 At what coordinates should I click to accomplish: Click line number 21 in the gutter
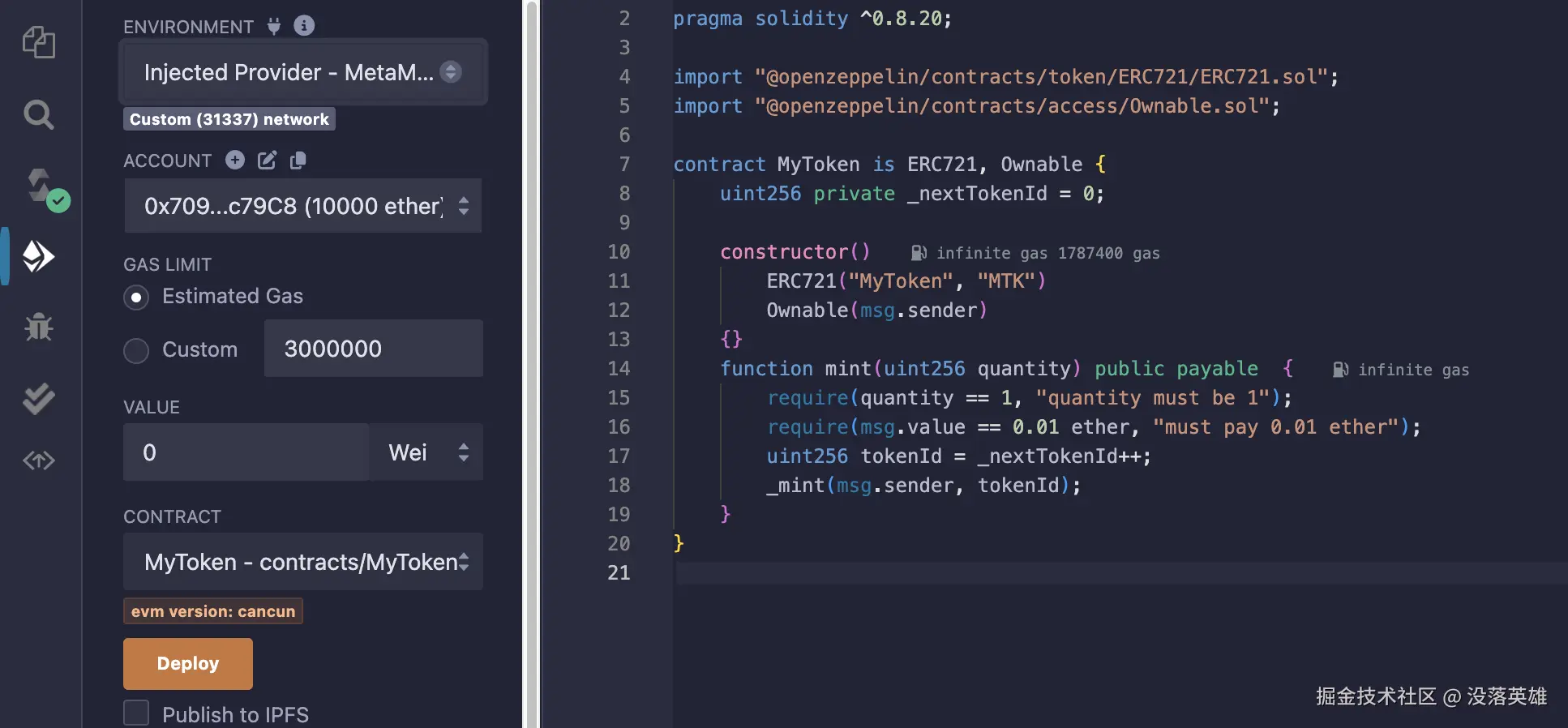point(619,573)
